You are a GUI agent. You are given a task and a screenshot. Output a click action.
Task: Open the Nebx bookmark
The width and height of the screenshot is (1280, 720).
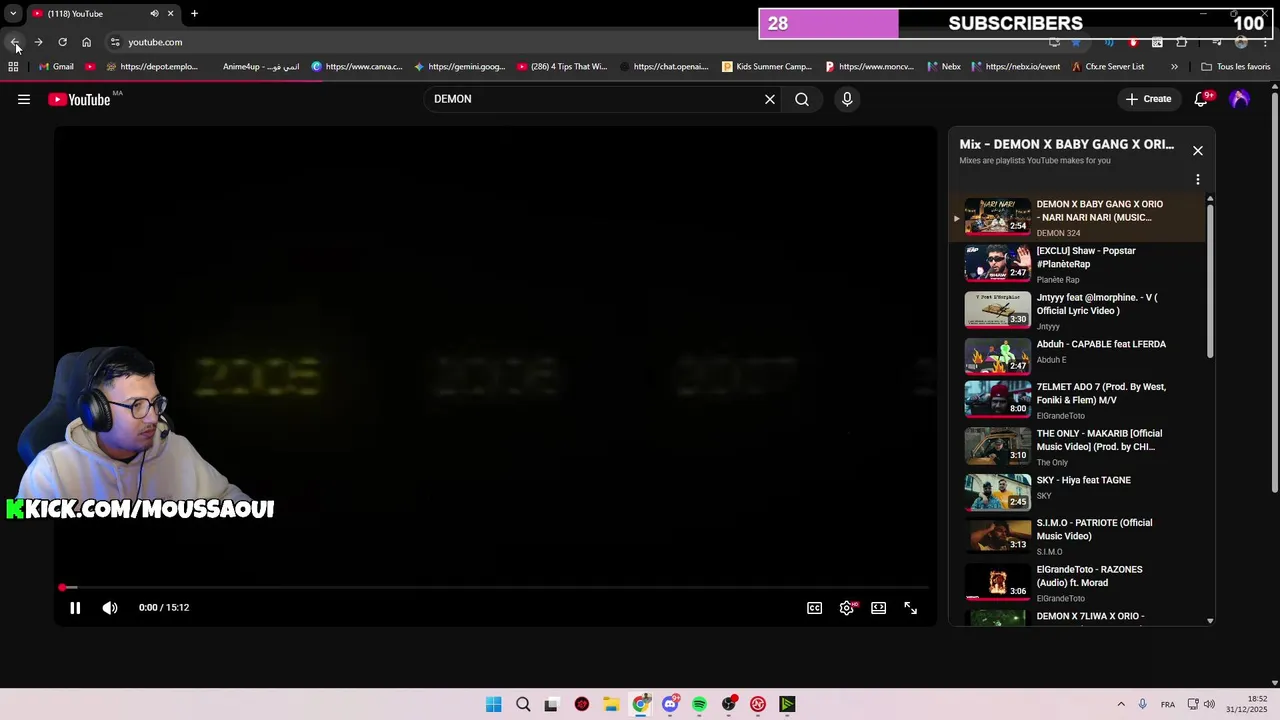[x=944, y=67]
